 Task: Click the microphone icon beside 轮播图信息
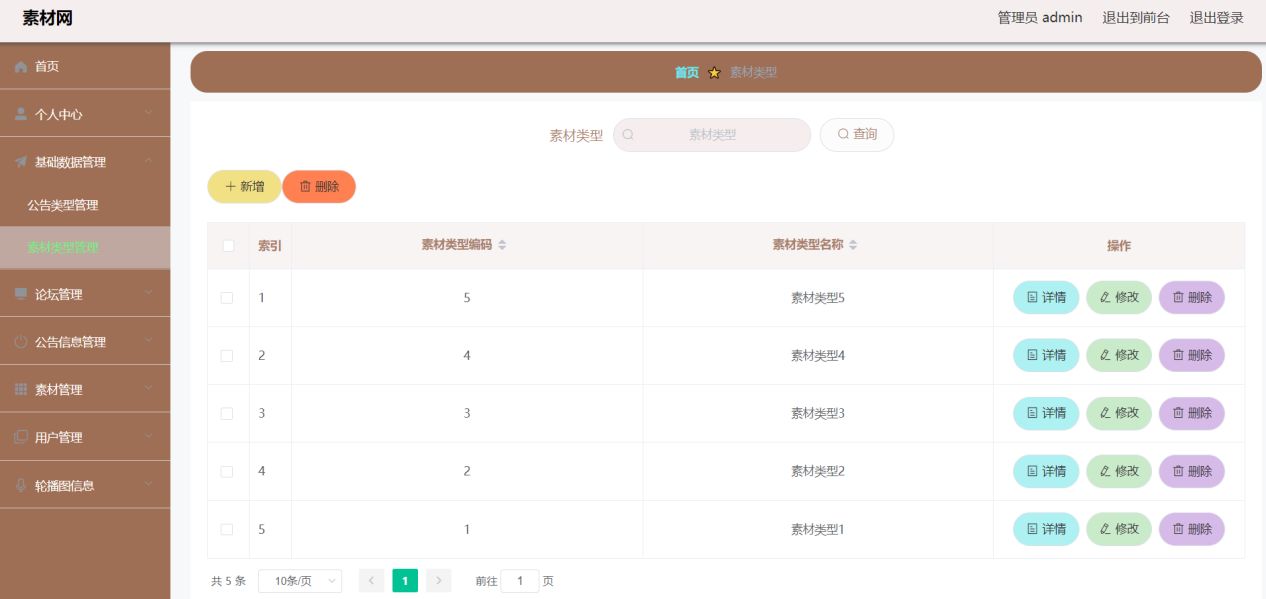point(21,486)
